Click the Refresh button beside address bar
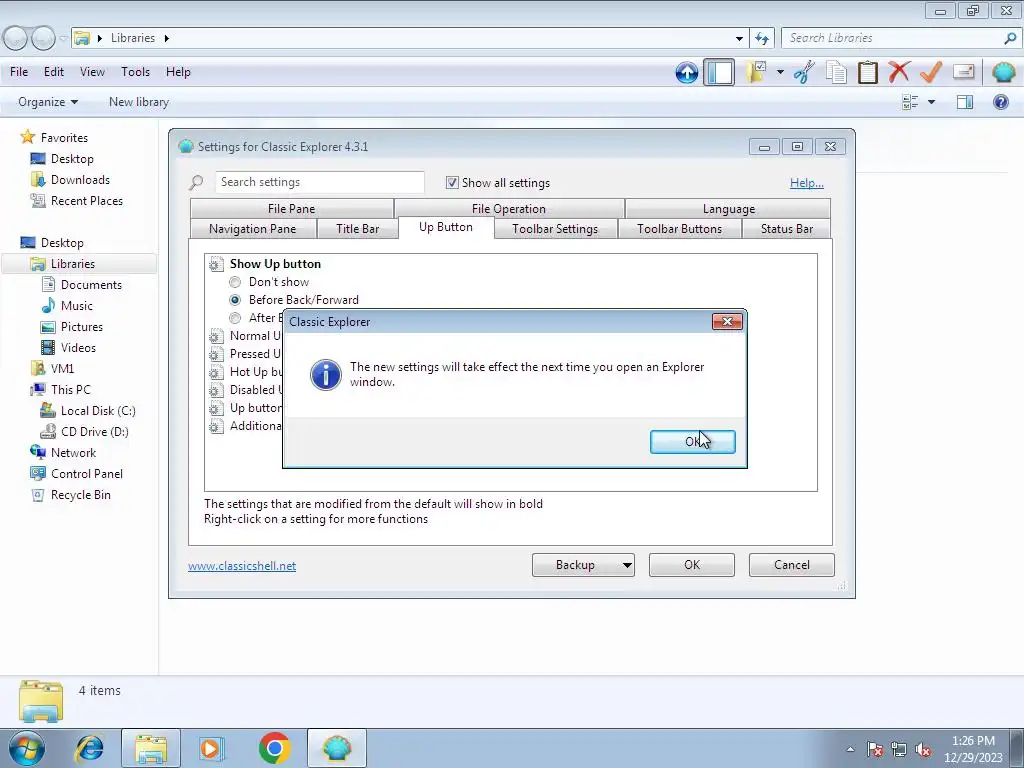This screenshot has height=768, width=1024. pyautogui.click(x=762, y=39)
